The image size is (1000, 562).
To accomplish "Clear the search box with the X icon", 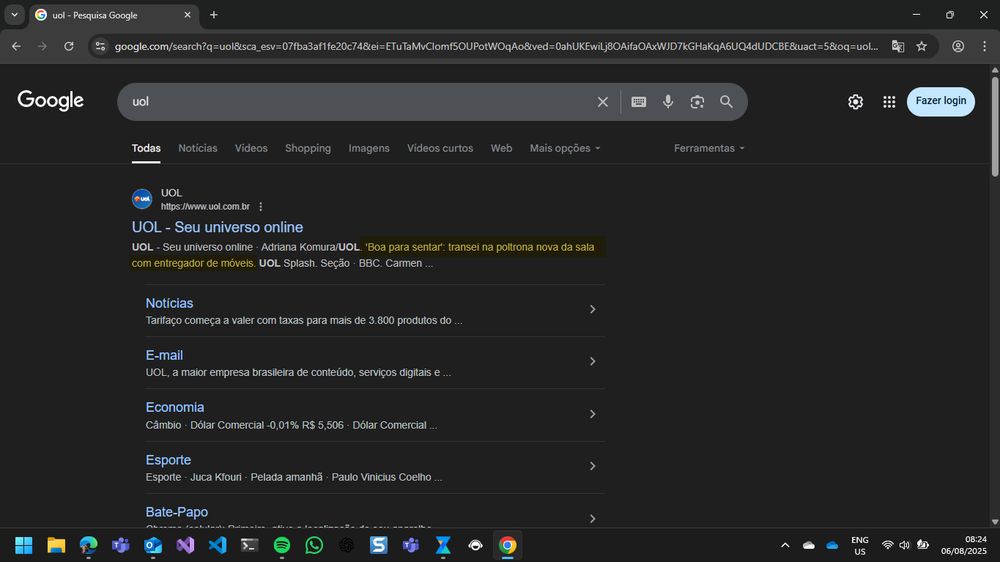I will 602,101.
